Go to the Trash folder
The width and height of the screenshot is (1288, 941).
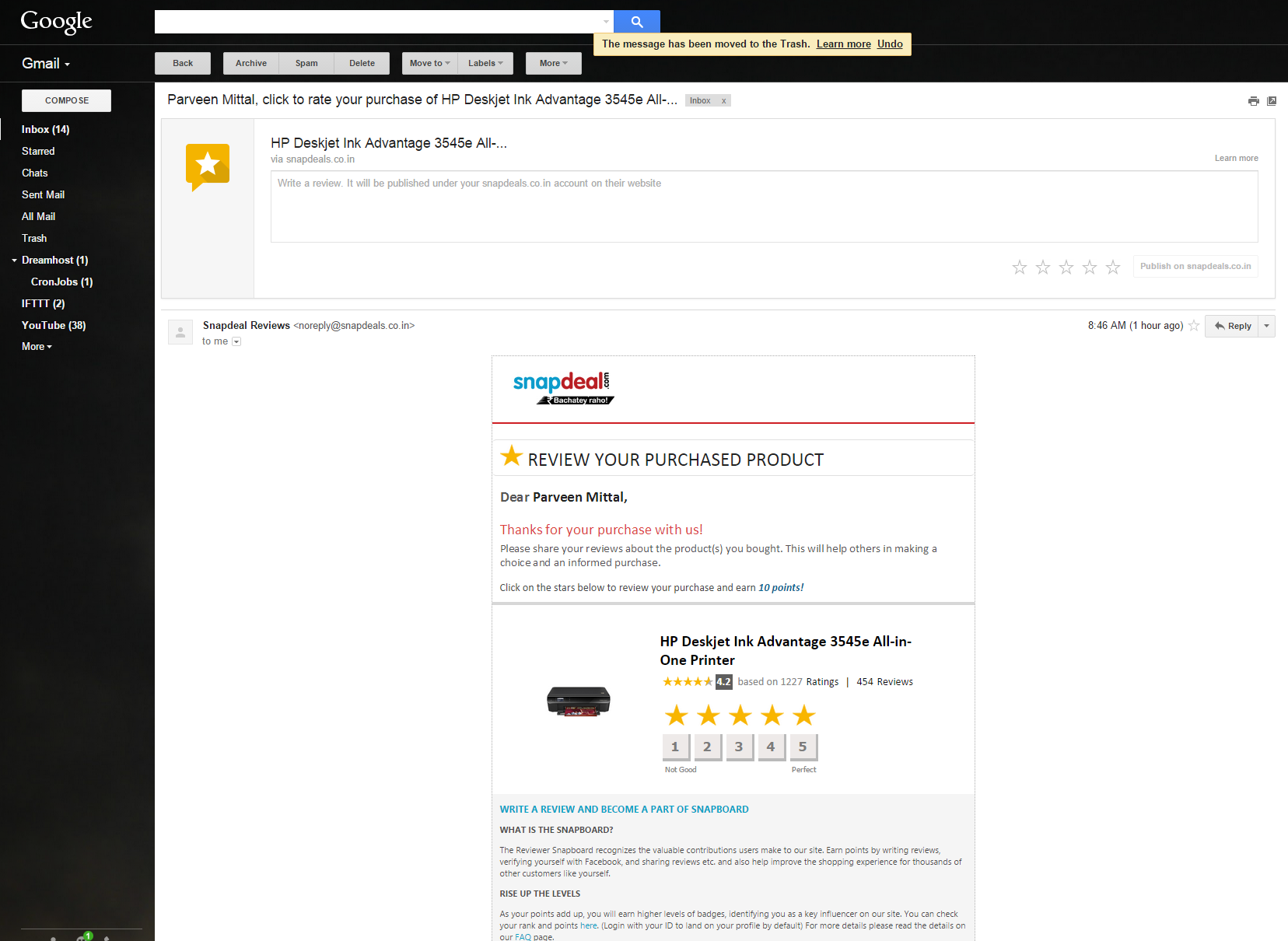[x=34, y=239]
